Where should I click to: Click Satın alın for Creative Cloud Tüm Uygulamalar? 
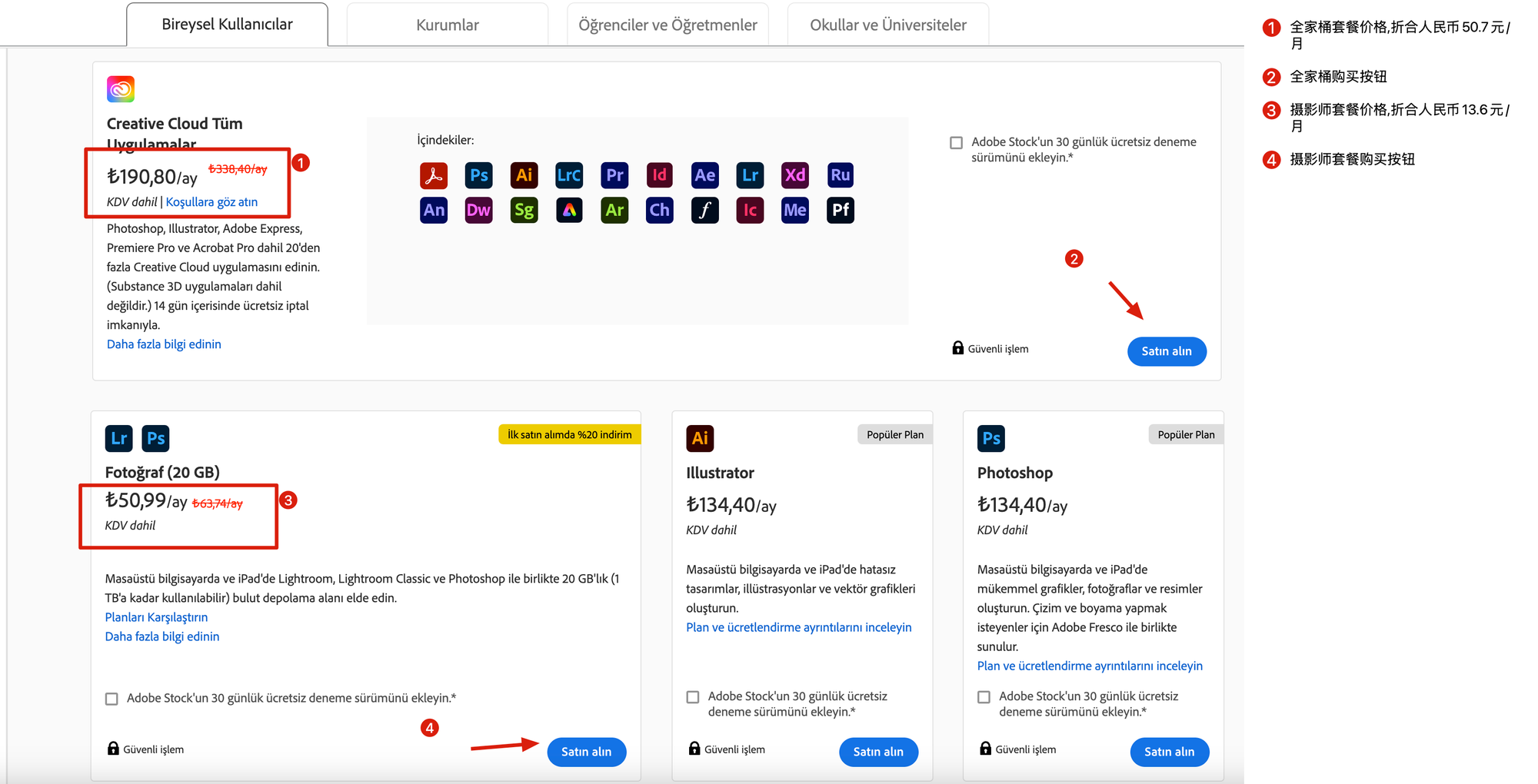[x=1167, y=351]
